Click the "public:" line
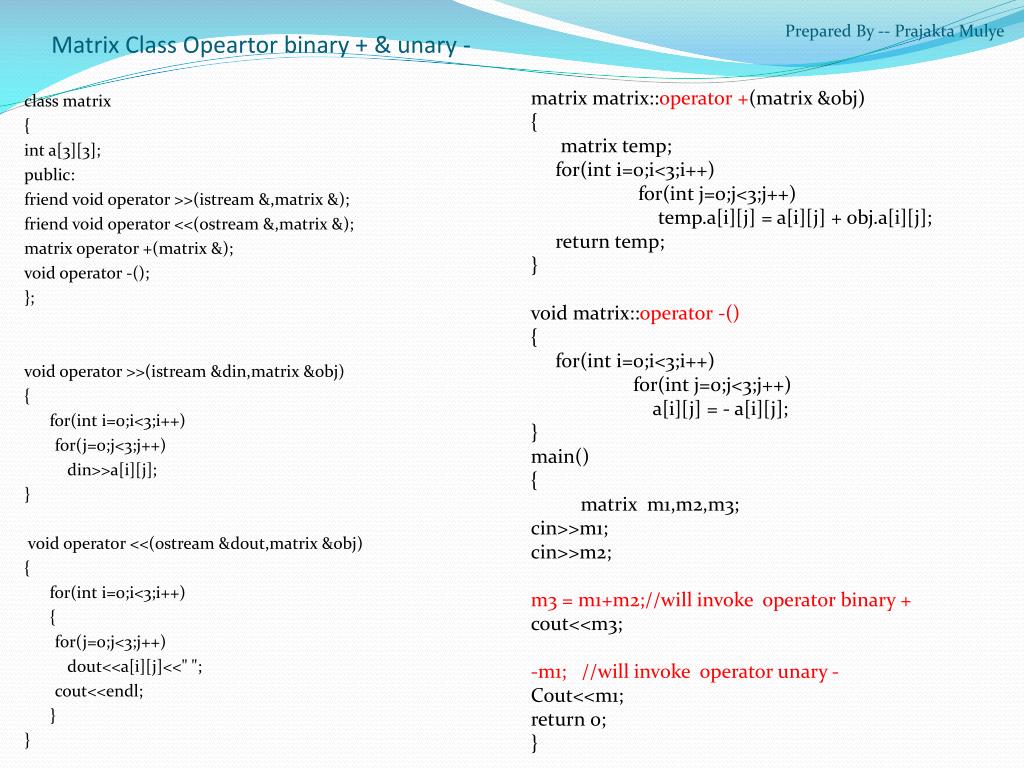The image size is (1024, 768). [50, 176]
